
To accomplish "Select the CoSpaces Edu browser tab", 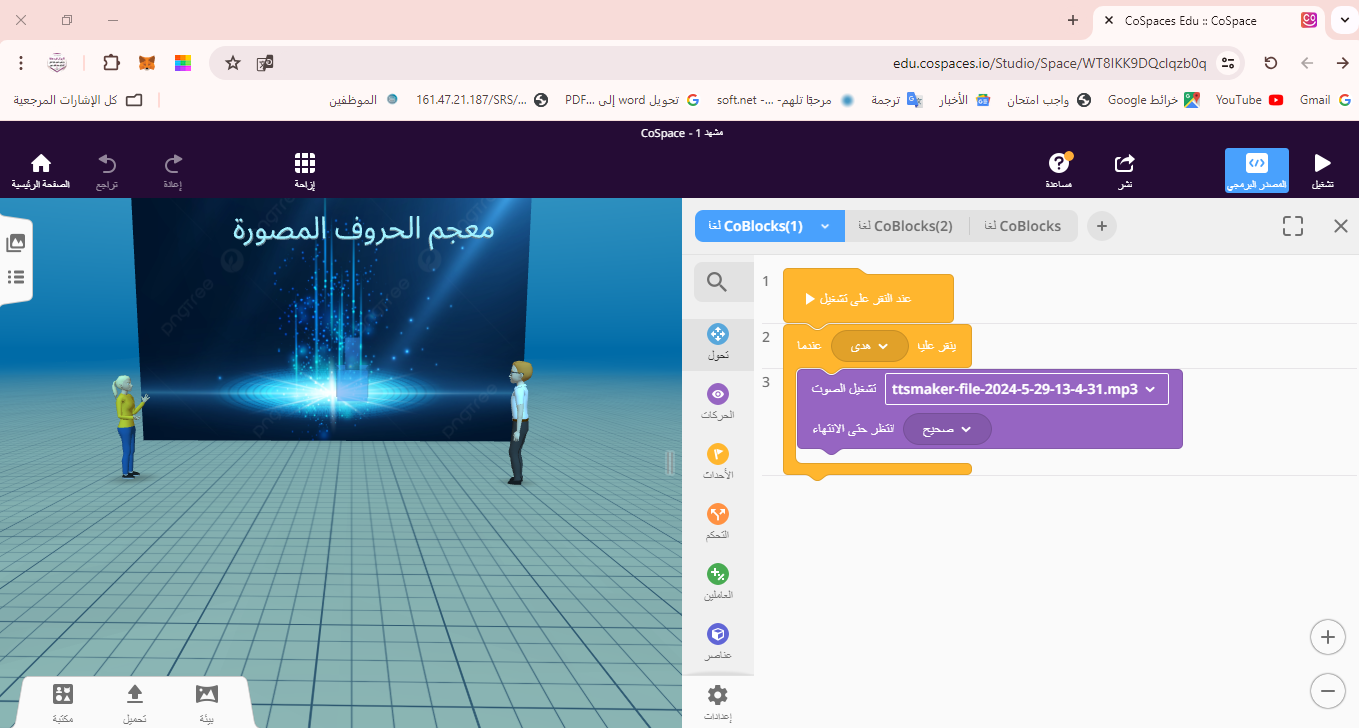I will (x=1211, y=20).
